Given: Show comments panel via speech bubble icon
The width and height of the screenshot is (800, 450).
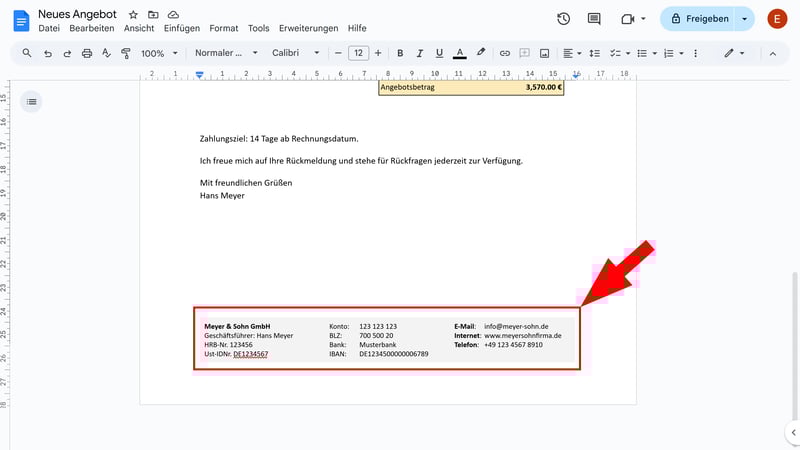Looking at the screenshot, I should (x=594, y=19).
